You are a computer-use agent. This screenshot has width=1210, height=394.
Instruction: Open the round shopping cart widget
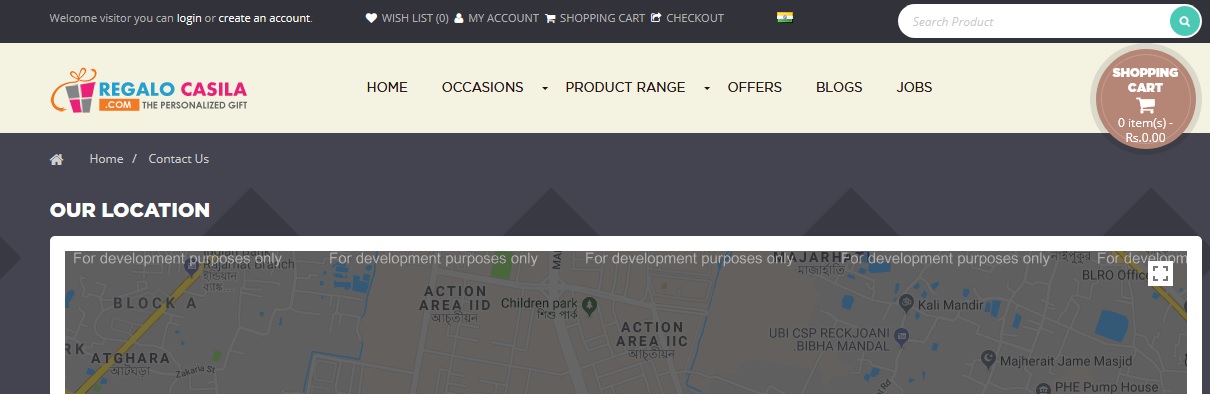[1145, 99]
